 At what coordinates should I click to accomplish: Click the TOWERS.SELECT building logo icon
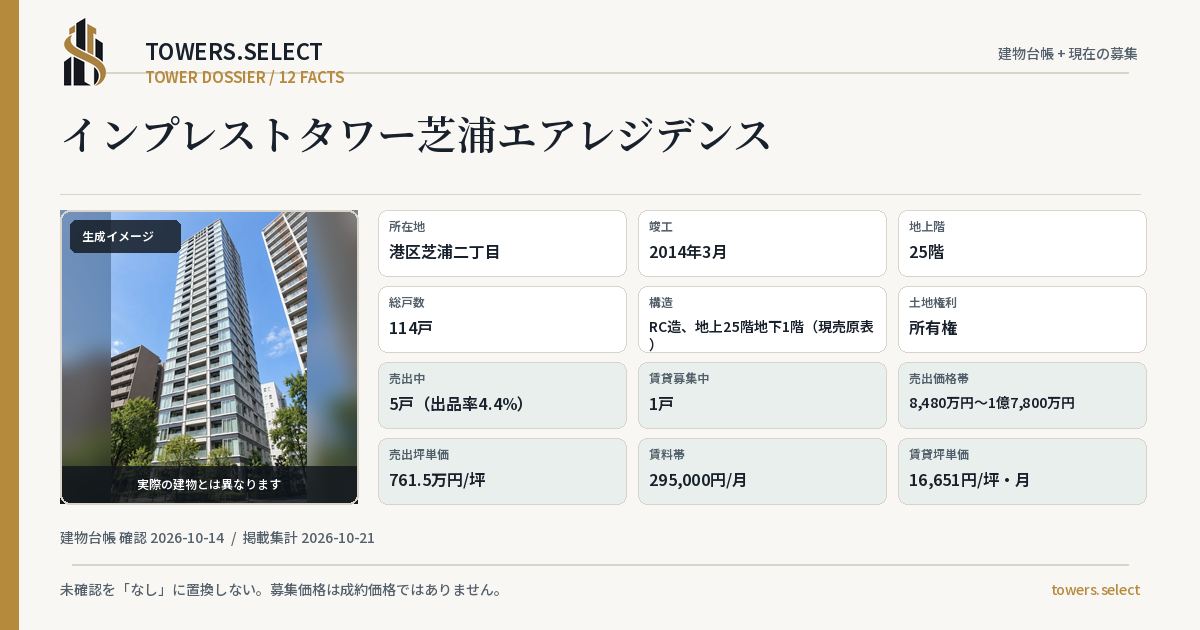[85, 52]
